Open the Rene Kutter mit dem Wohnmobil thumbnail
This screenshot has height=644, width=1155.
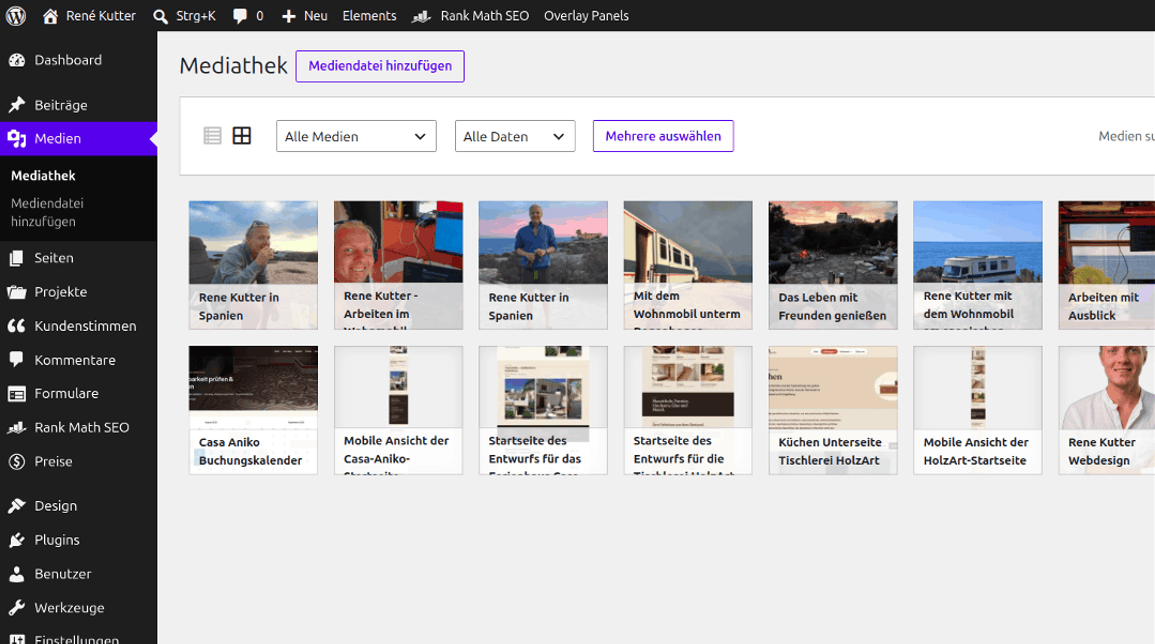point(977,265)
